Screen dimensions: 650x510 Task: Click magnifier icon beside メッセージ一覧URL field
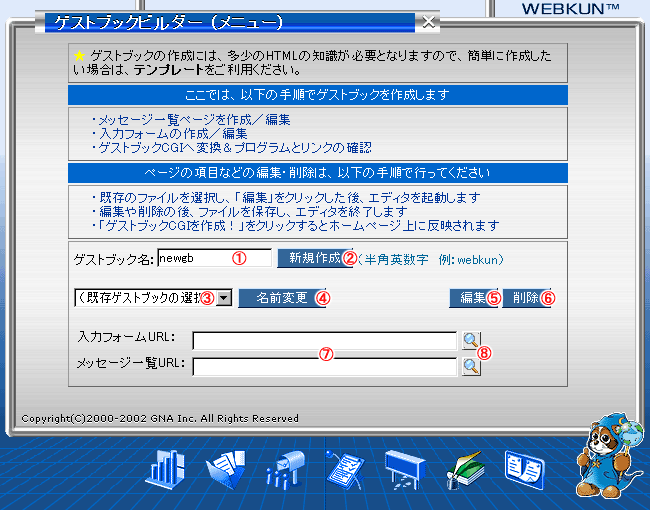470,366
